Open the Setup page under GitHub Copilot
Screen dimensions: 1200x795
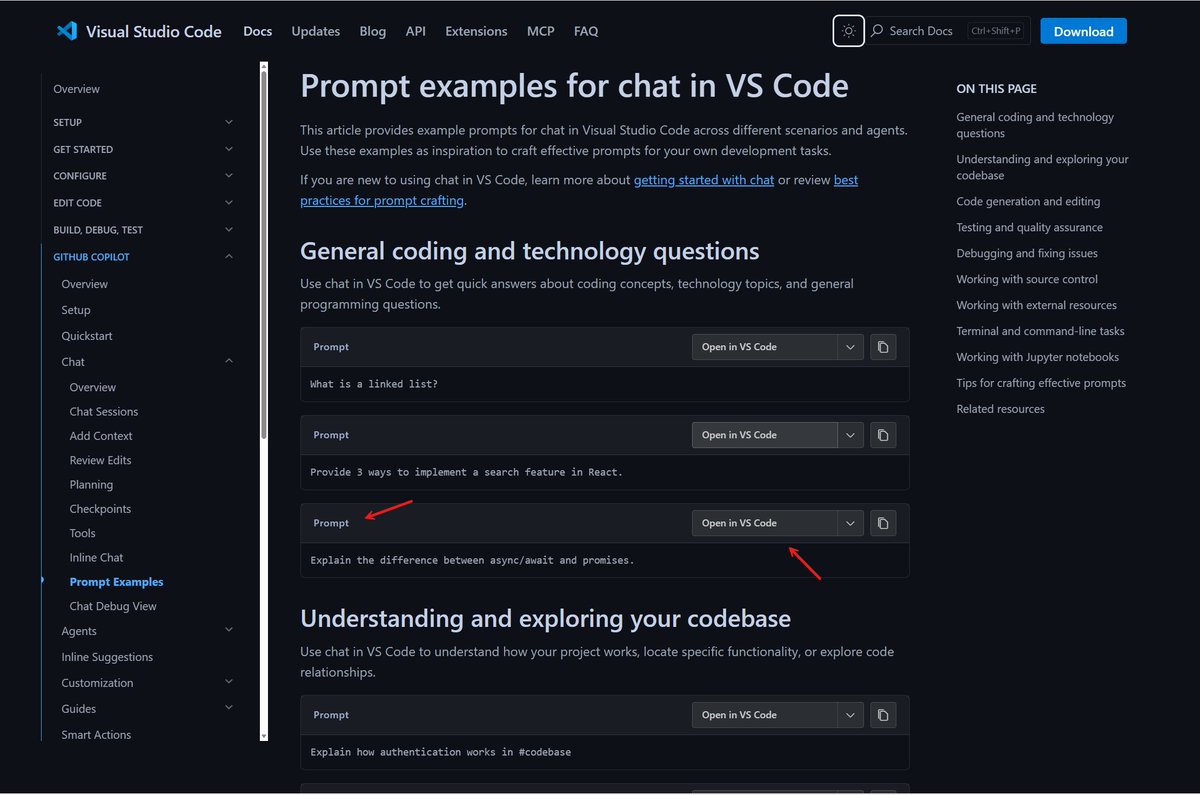tap(76, 310)
